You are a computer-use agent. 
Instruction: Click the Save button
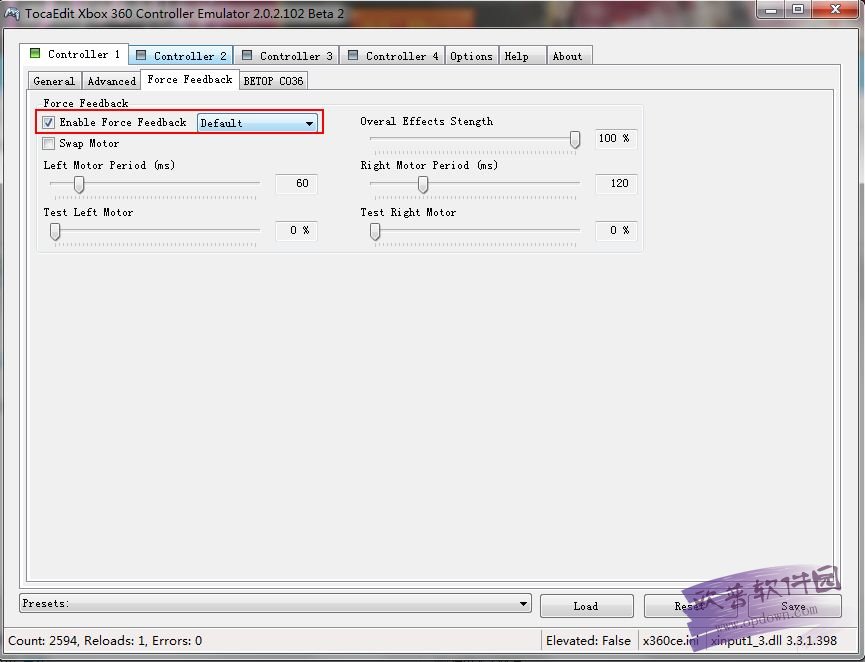point(793,606)
